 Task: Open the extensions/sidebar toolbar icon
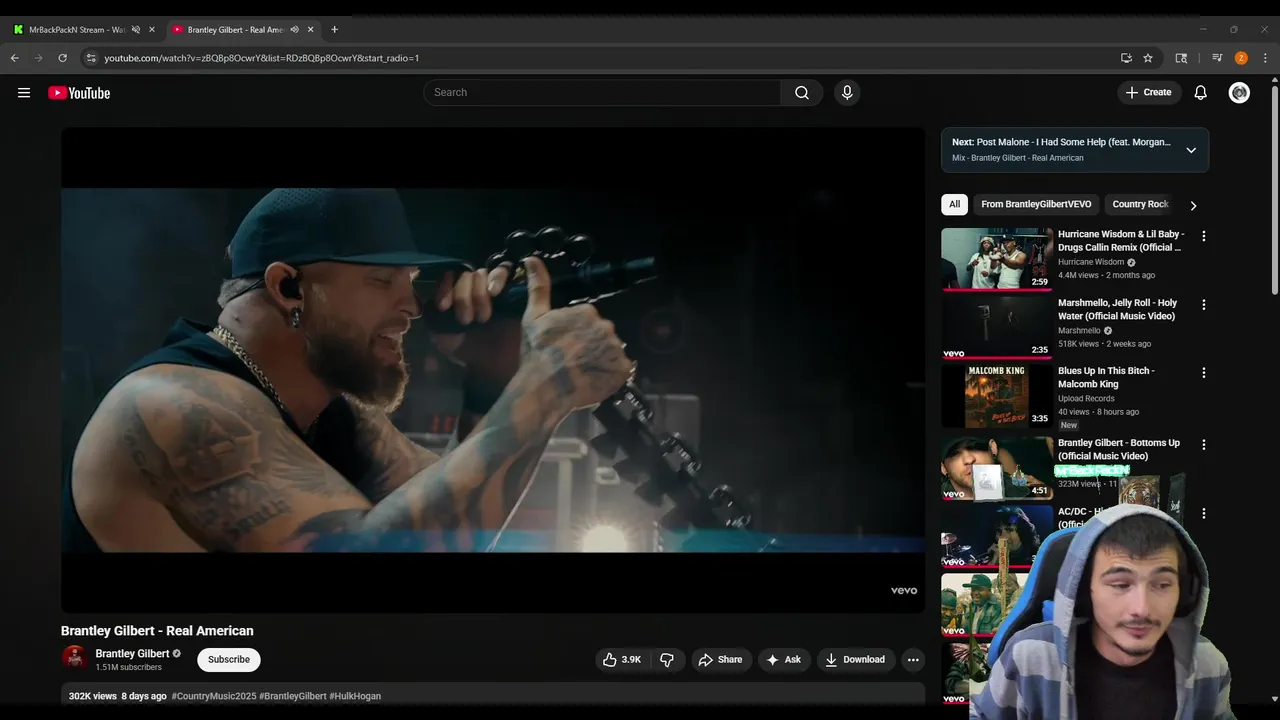1181,58
